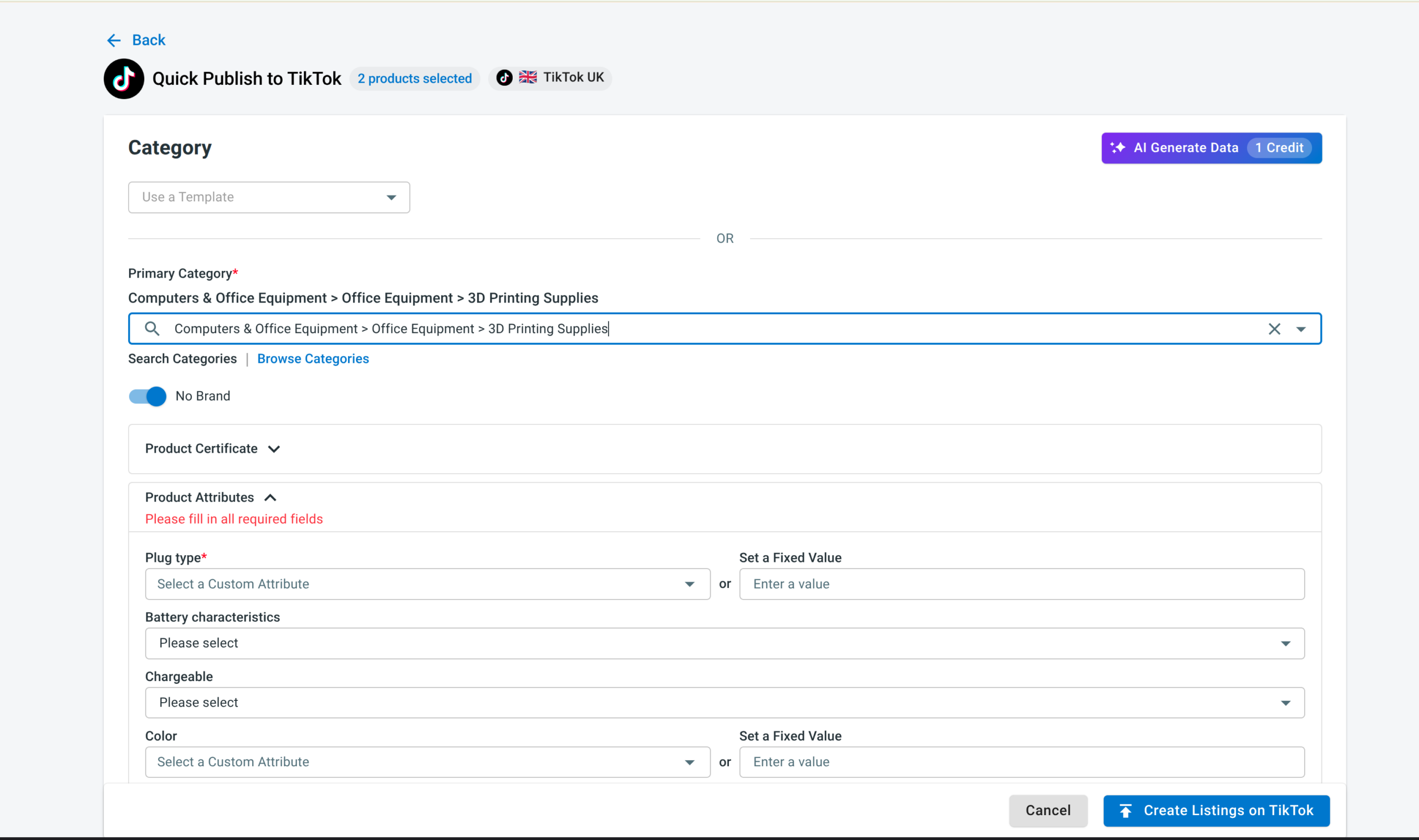Click the Back link text
This screenshot has height=840, width=1419.
pyautogui.click(x=149, y=40)
